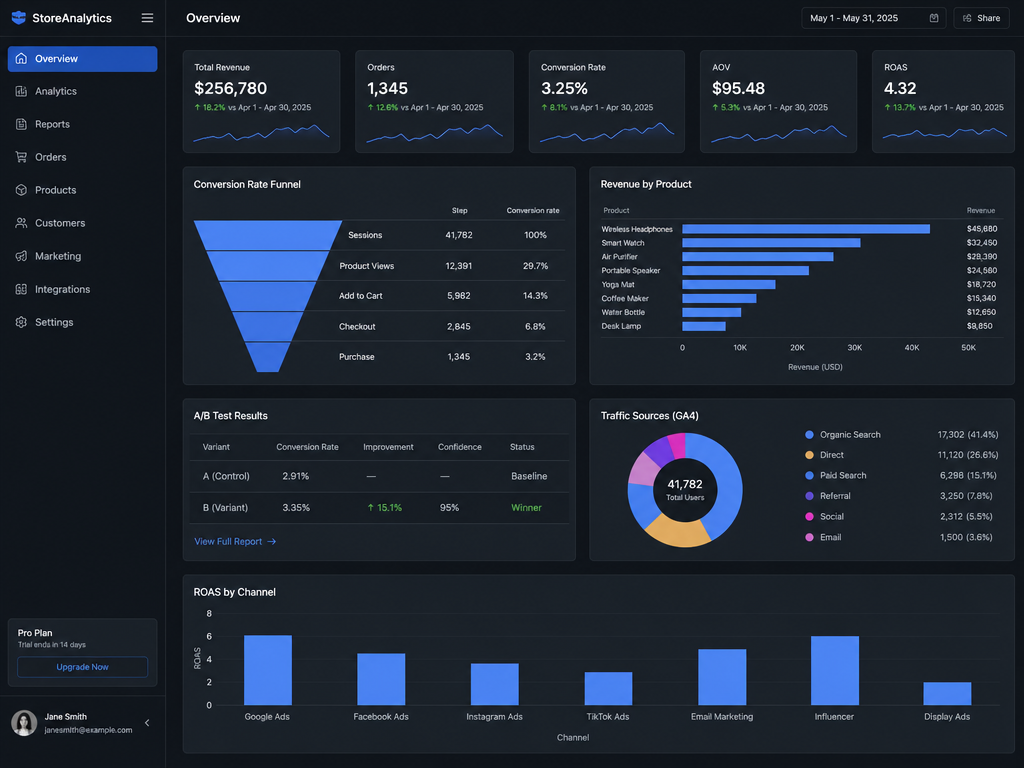Image resolution: width=1024 pixels, height=768 pixels.
Task: Click the Customers people icon
Action: coord(22,223)
